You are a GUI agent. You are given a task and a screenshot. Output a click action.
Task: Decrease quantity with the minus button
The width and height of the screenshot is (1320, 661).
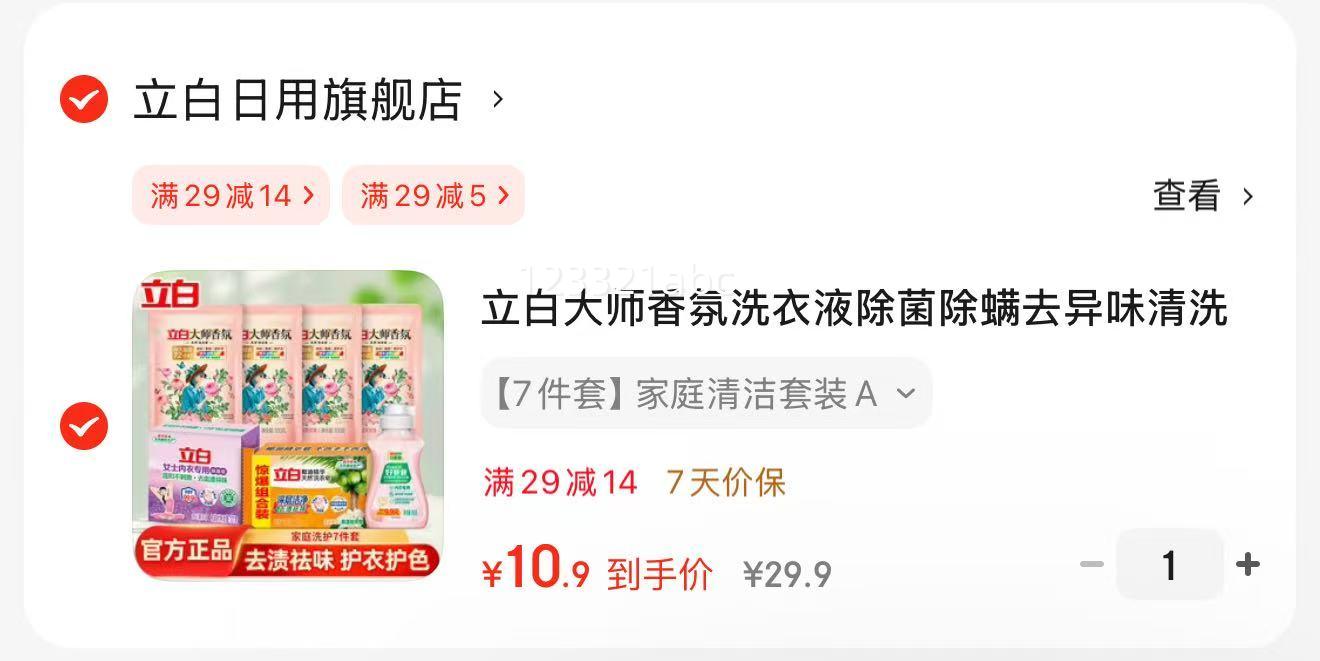point(1091,565)
